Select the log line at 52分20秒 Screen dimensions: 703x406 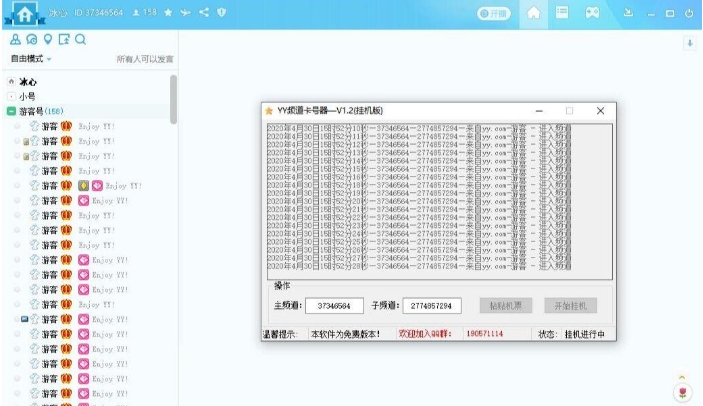coord(419,201)
